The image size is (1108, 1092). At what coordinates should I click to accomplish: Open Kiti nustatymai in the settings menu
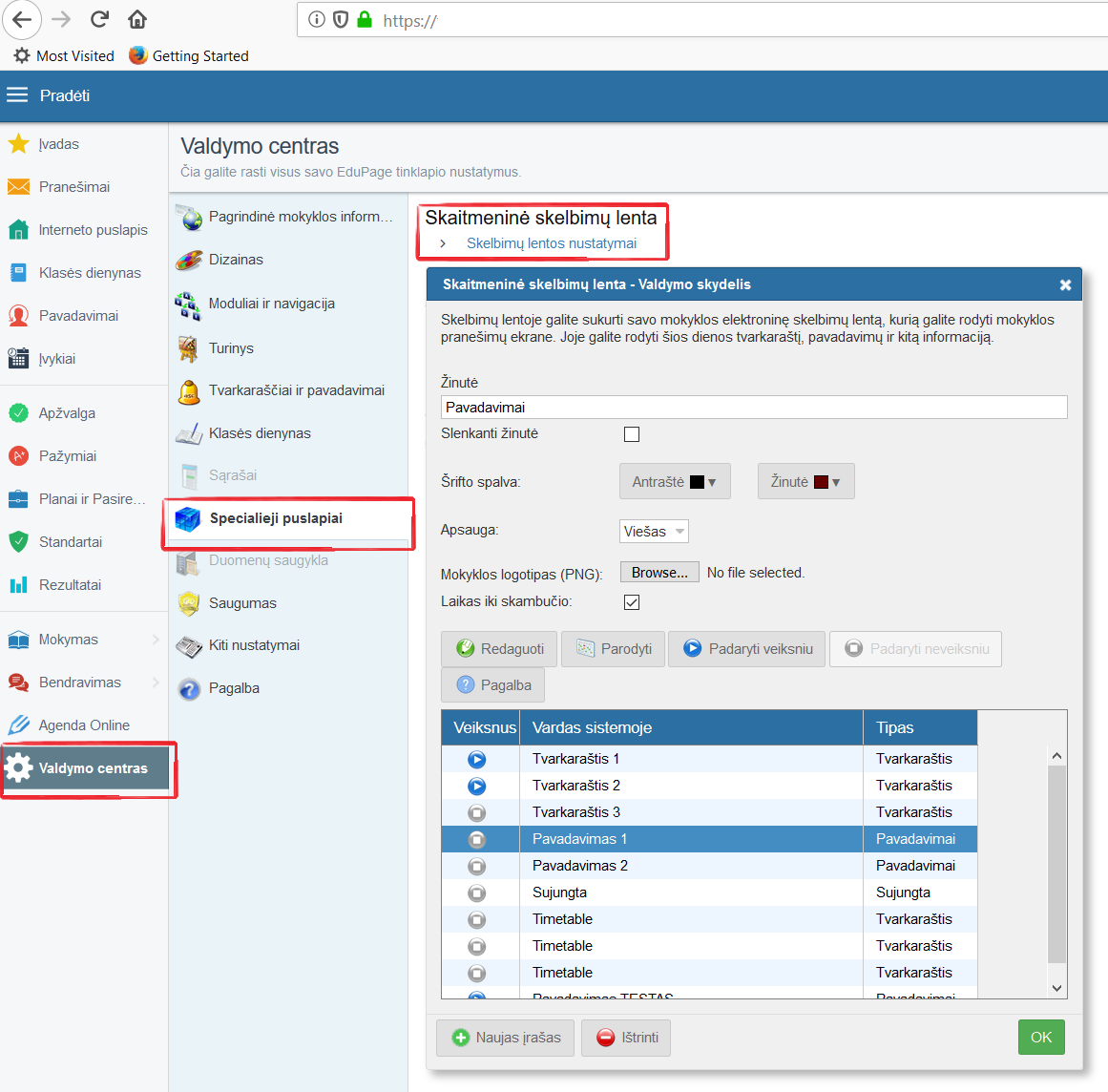pos(254,645)
